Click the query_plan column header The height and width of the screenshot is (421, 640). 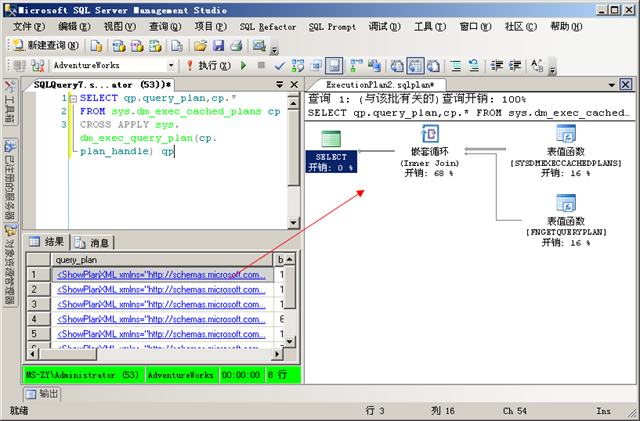coord(162,260)
